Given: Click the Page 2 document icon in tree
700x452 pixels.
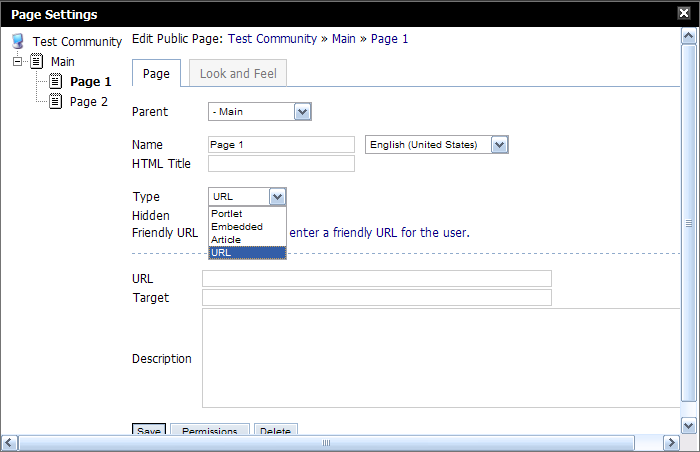Looking at the screenshot, I should tap(55, 101).
